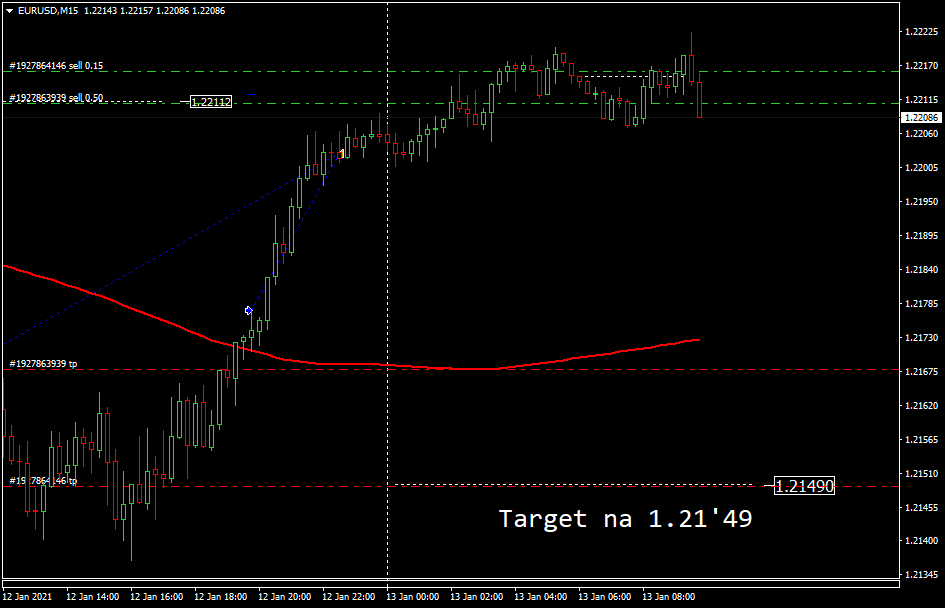Viewport: 945px width, 608px height.
Task: Select the '#1927863939 tp' take-profit label
Action: 43,364
